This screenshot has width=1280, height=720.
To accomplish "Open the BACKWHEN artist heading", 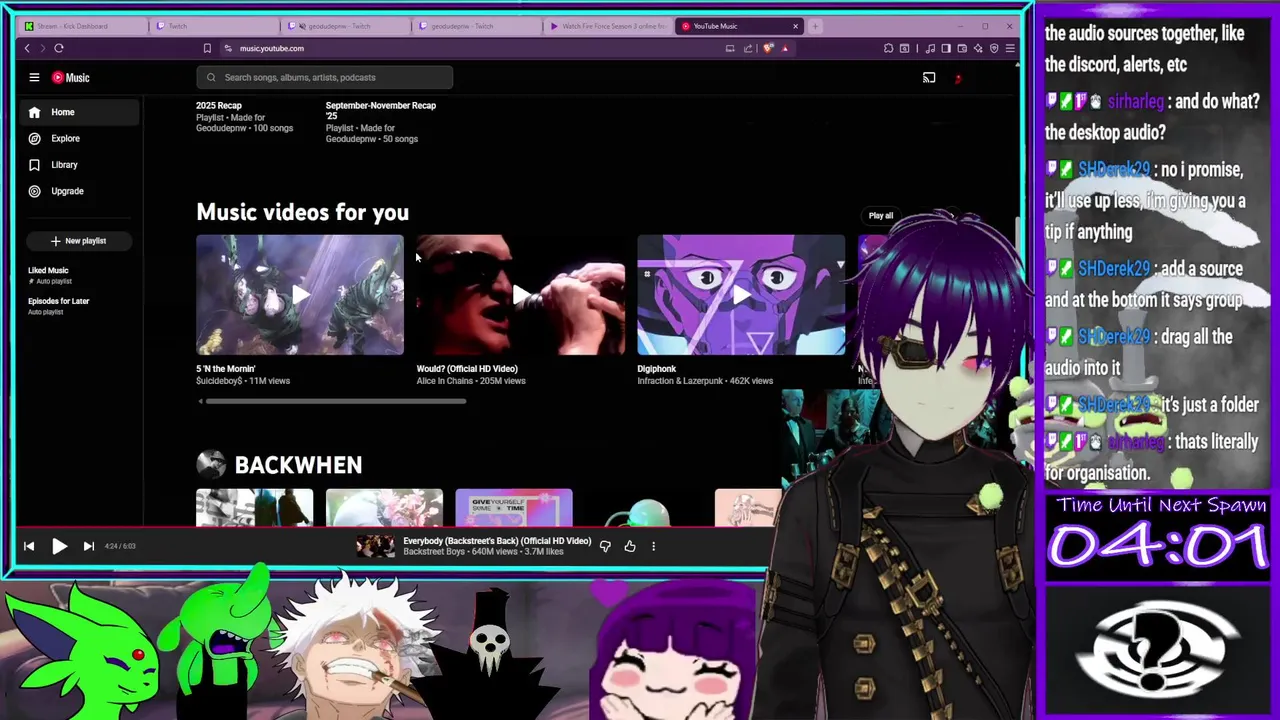I will [x=298, y=465].
